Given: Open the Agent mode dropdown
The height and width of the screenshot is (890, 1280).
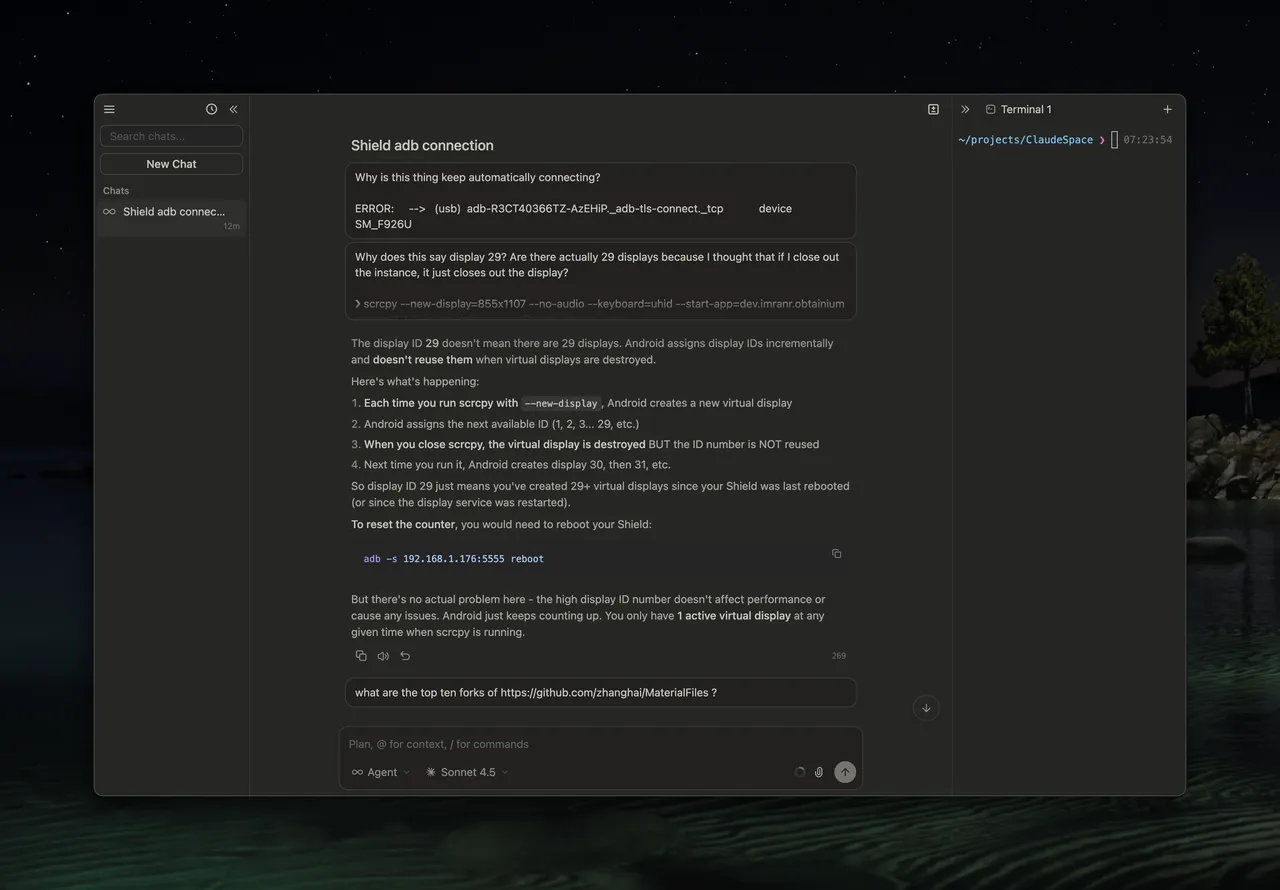Looking at the screenshot, I should [381, 772].
